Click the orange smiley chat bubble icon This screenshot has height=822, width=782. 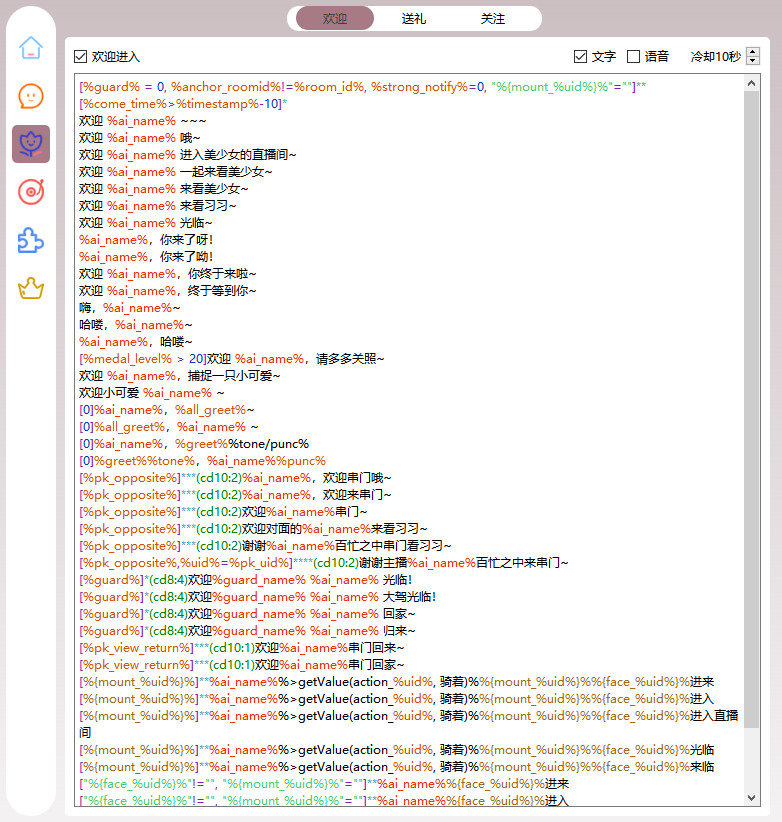click(x=31, y=96)
